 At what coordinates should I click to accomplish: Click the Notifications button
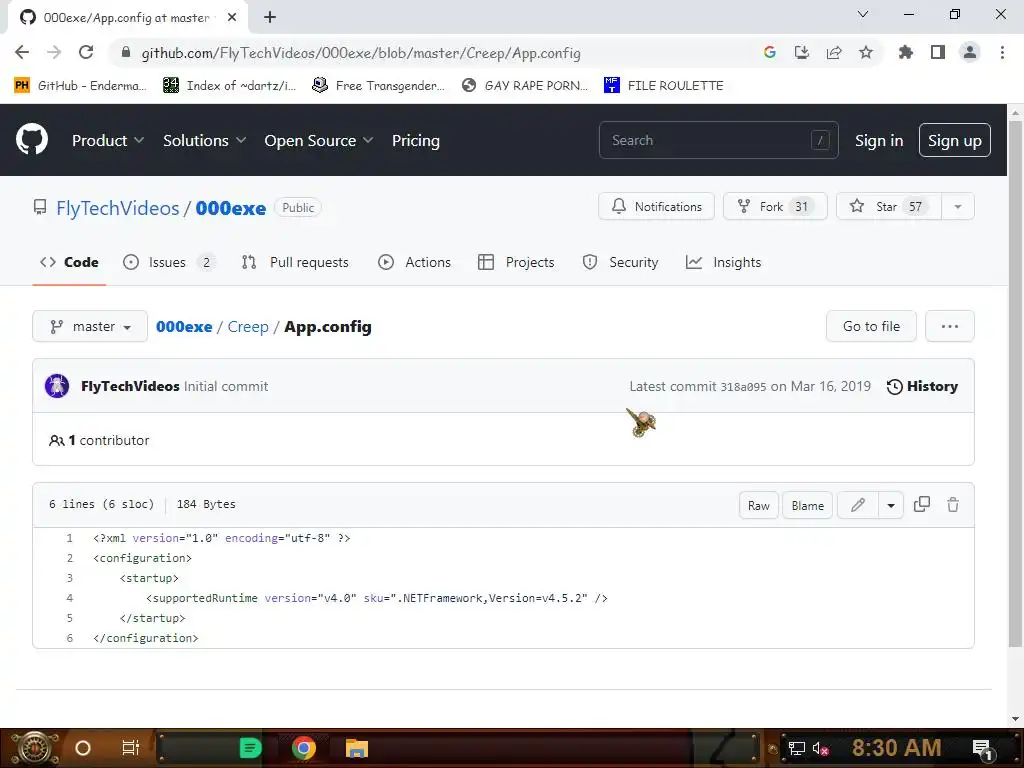pos(656,206)
